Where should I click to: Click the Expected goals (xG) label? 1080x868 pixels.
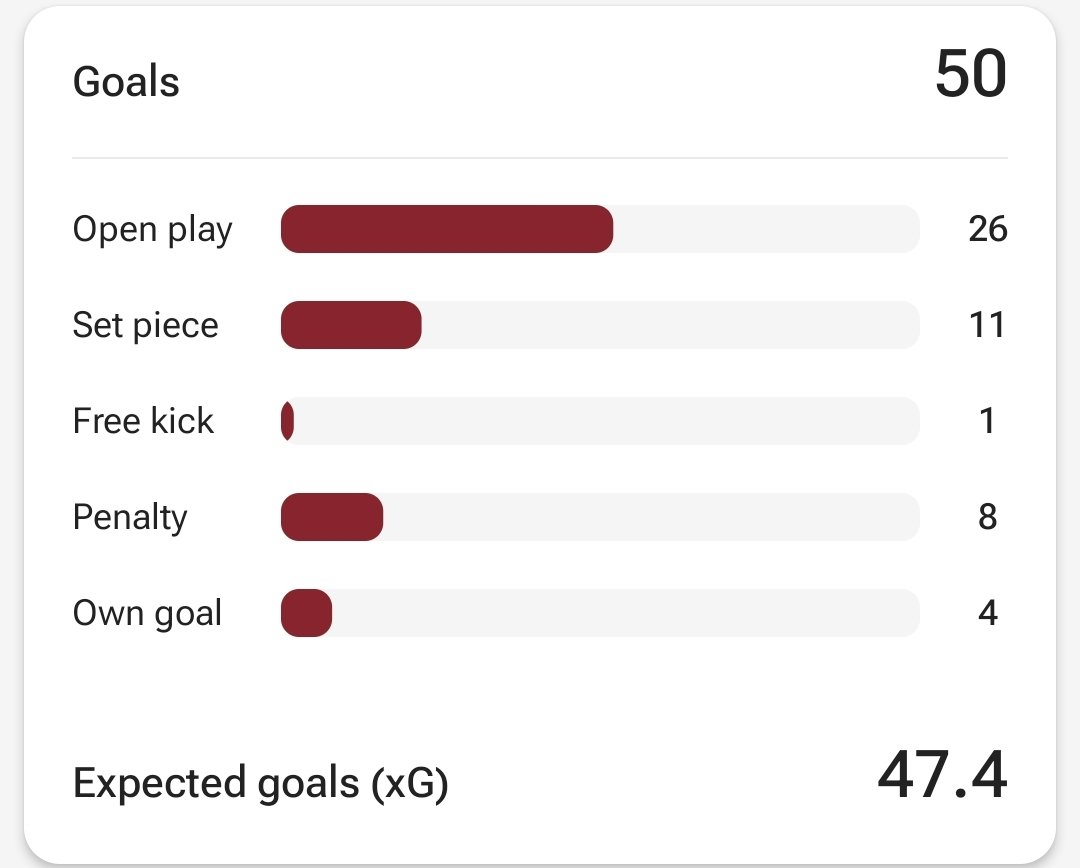click(x=260, y=784)
